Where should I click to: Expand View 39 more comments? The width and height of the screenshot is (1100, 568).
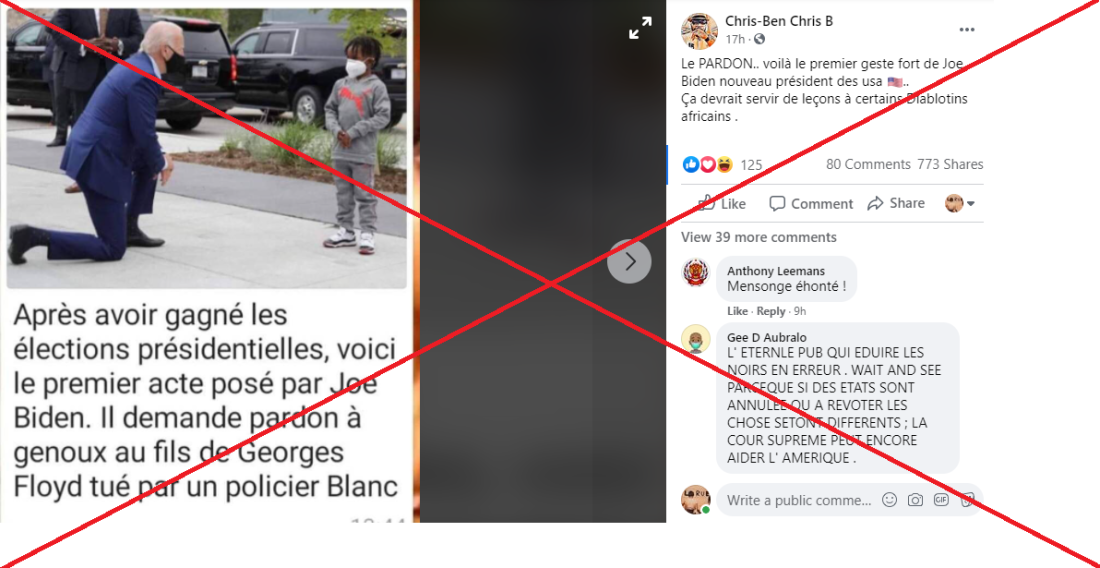(x=759, y=237)
